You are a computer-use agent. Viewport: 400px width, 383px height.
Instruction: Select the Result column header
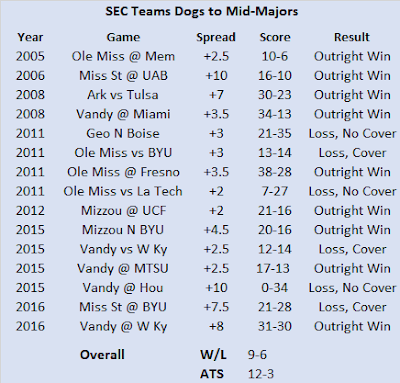point(352,37)
